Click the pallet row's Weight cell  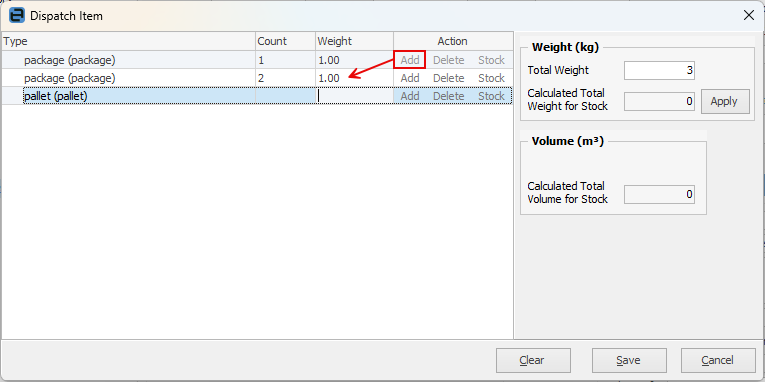tap(354, 96)
